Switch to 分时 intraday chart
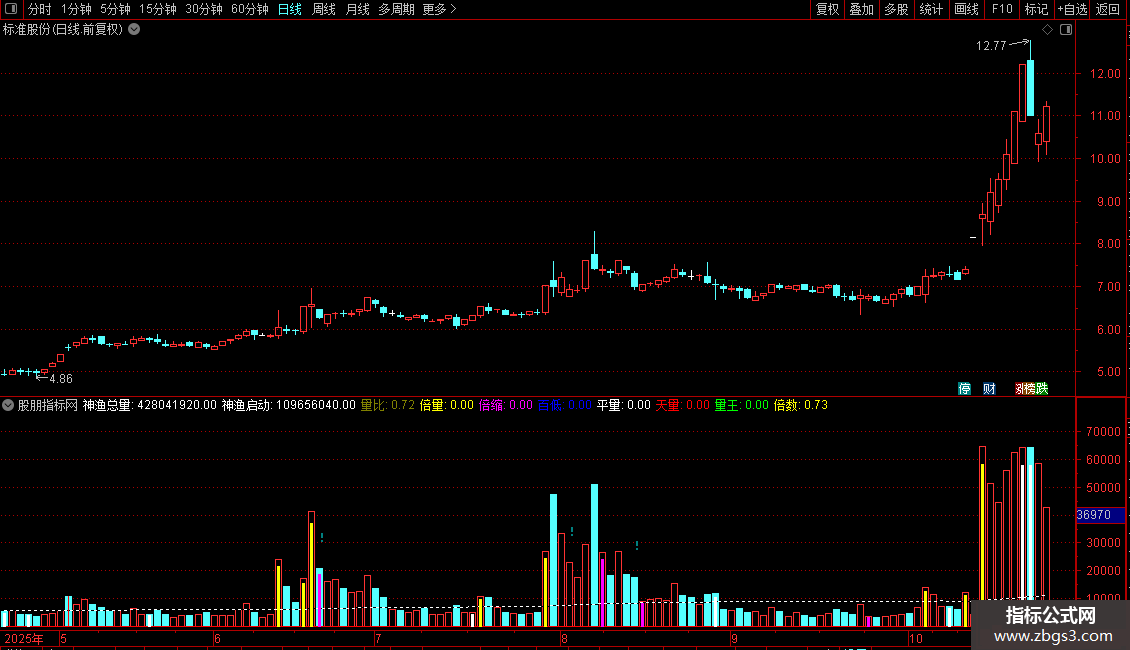Image resolution: width=1130 pixels, height=650 pixels. (x=39, y=9)
